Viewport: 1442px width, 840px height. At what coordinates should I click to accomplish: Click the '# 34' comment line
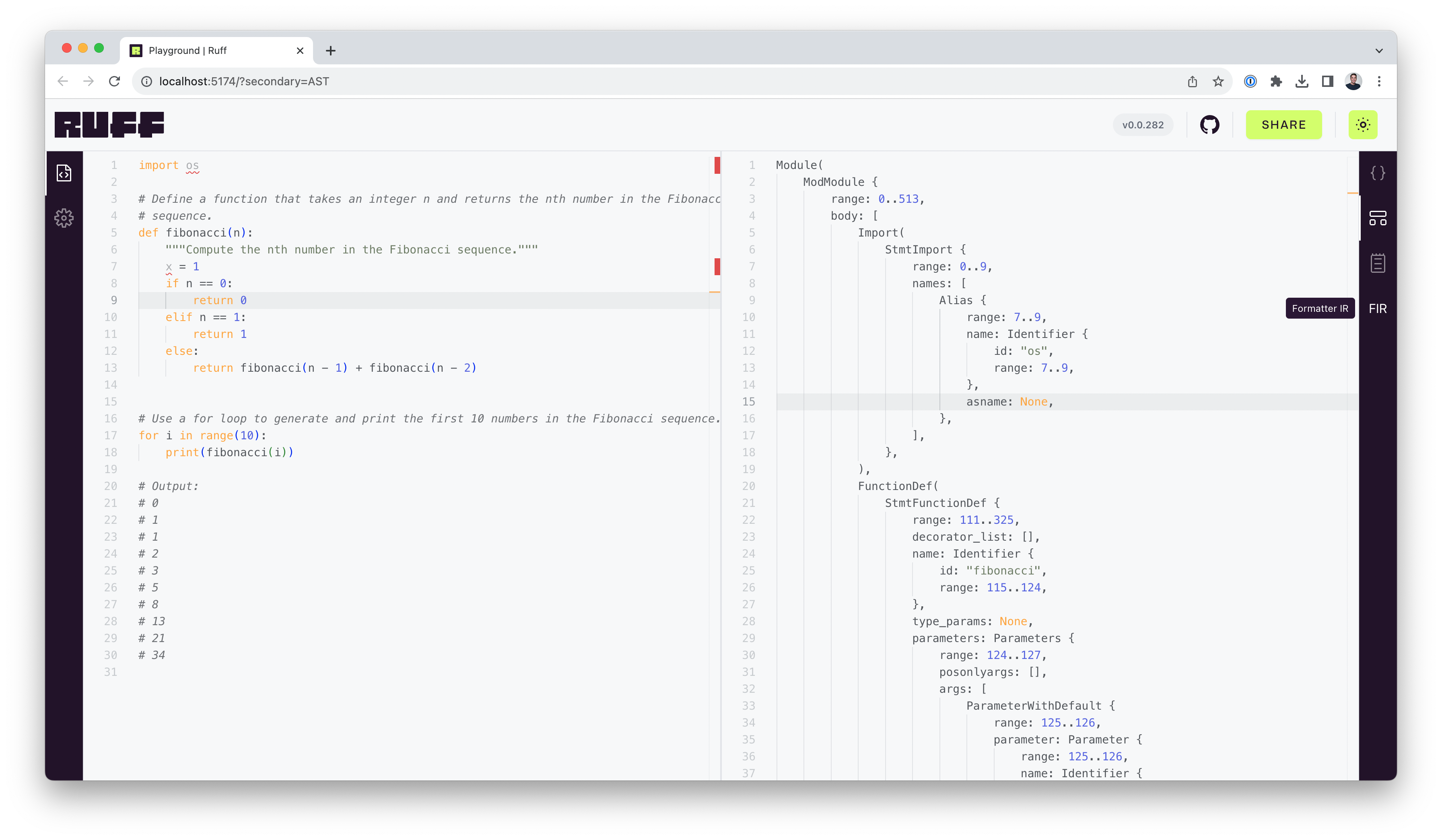coord(152,655)
